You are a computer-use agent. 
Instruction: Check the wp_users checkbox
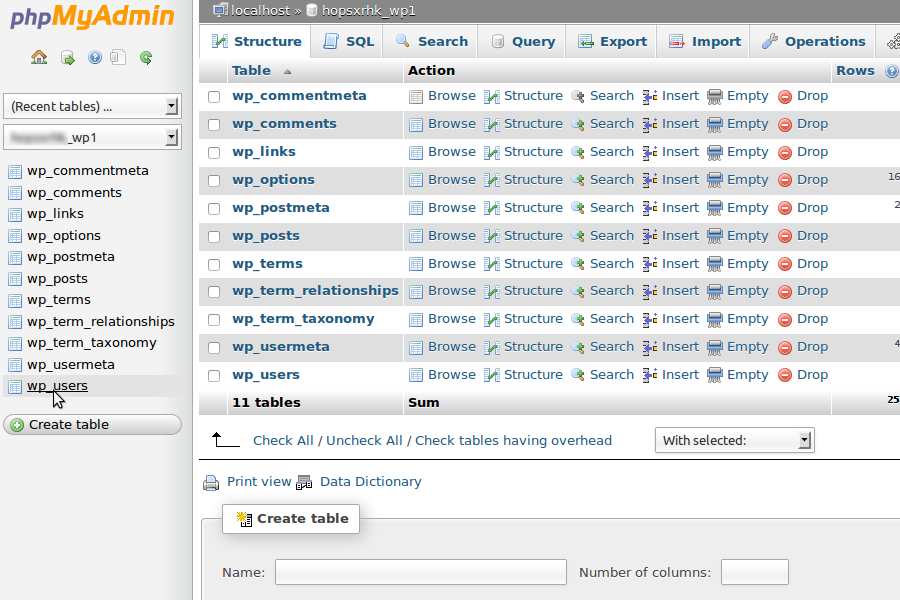pos(214,376)
